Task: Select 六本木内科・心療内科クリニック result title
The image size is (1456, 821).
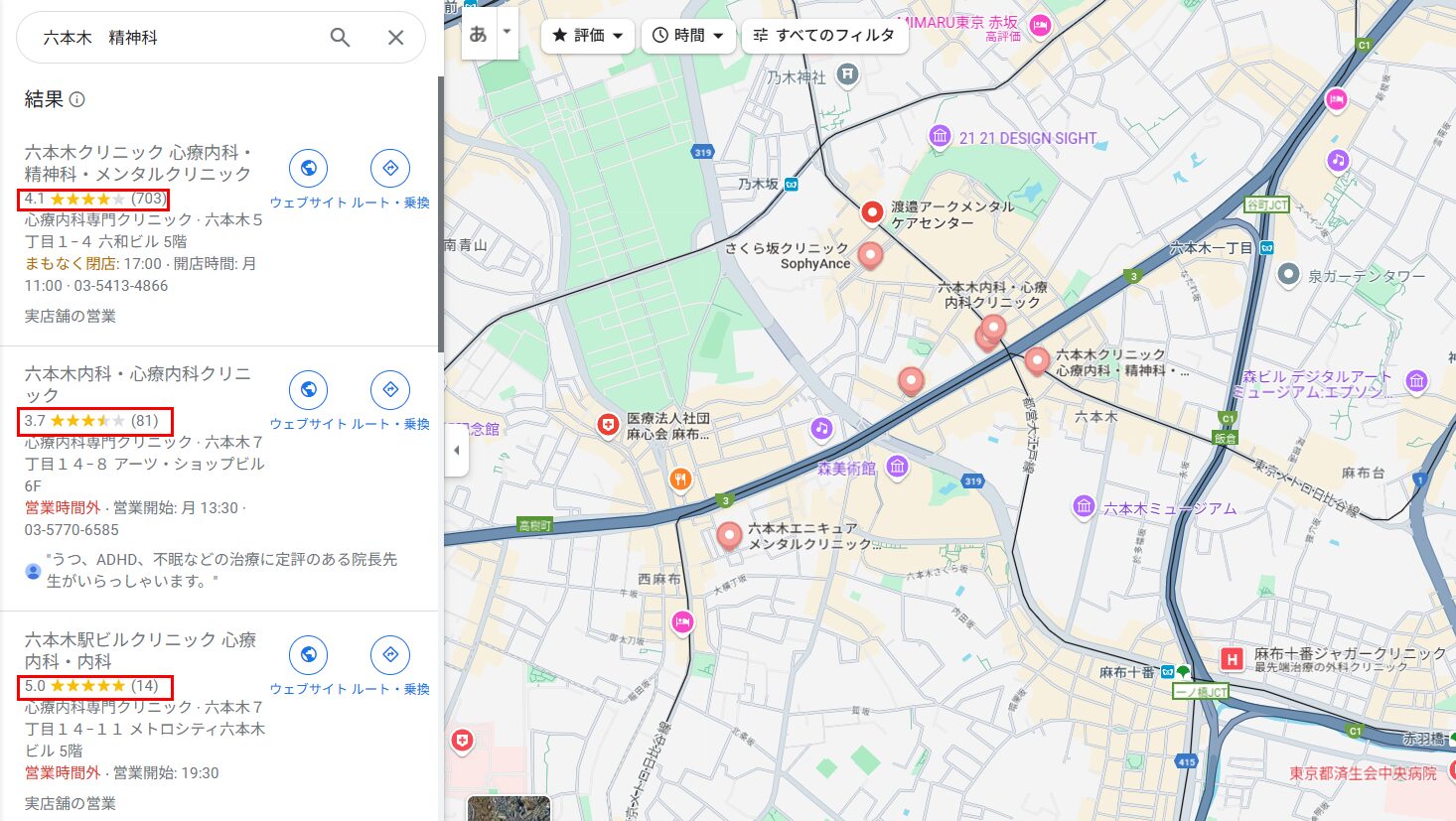Action: pos(138,384)
